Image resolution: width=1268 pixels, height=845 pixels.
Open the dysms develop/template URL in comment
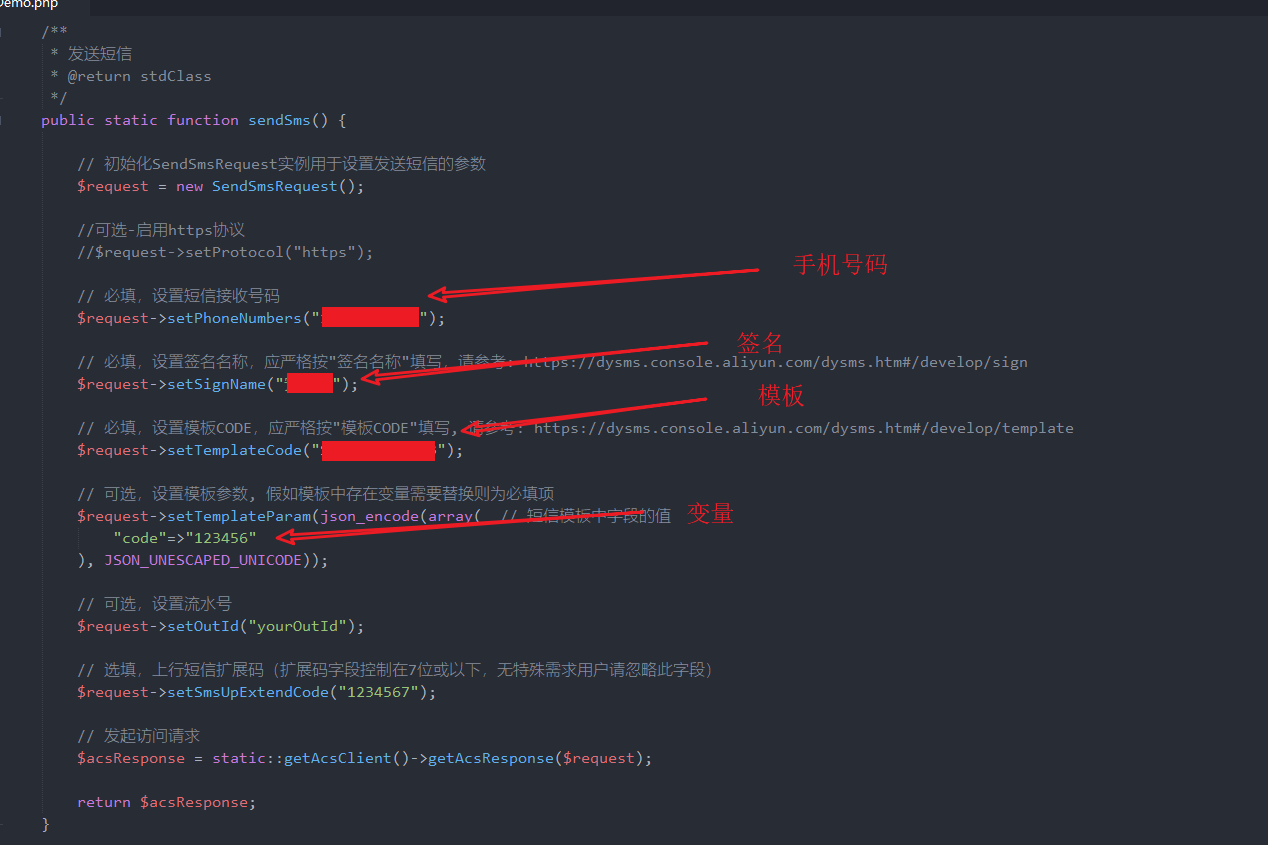point(803,428)
